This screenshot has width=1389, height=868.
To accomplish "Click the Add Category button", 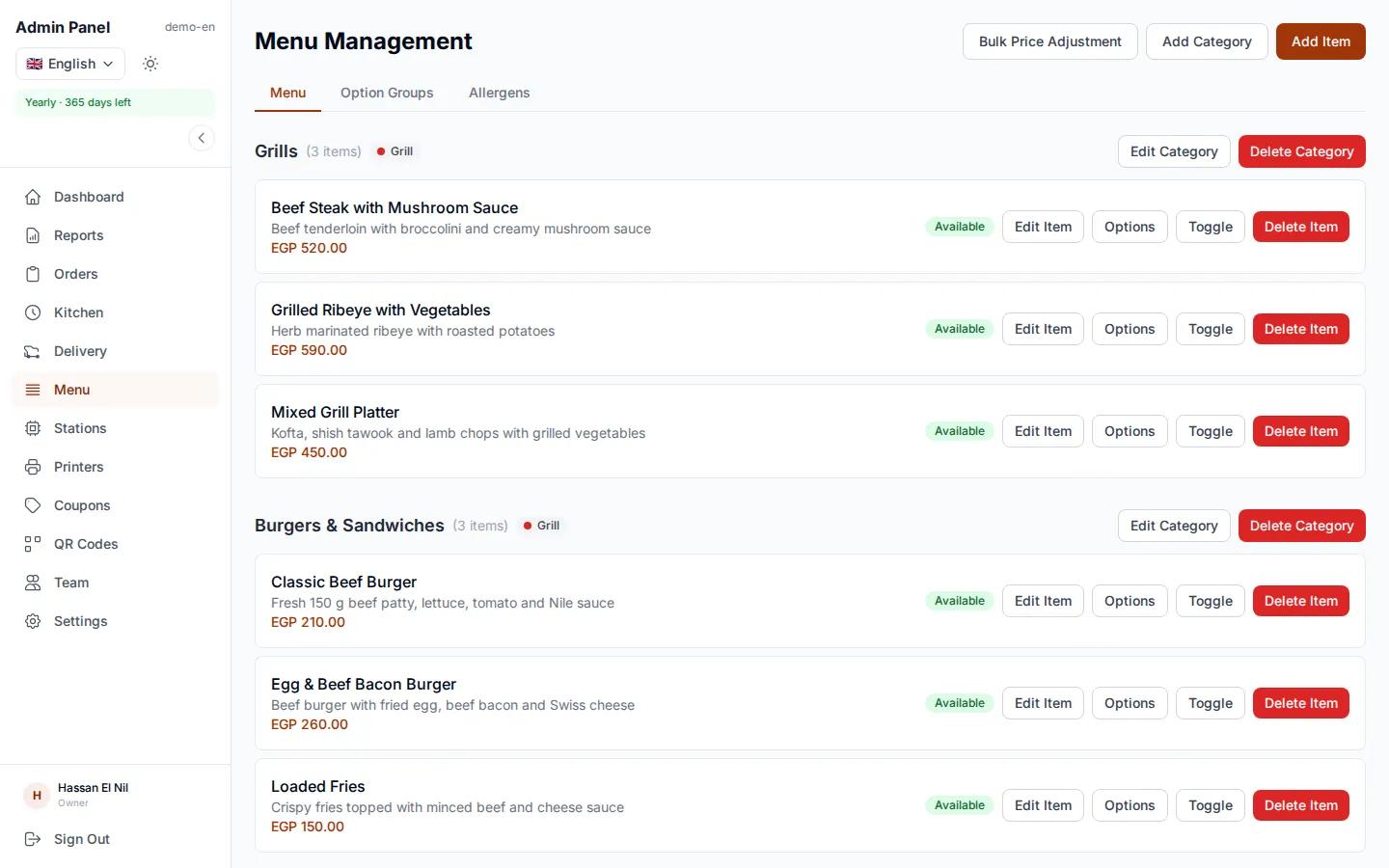I will pos(1207,41).
